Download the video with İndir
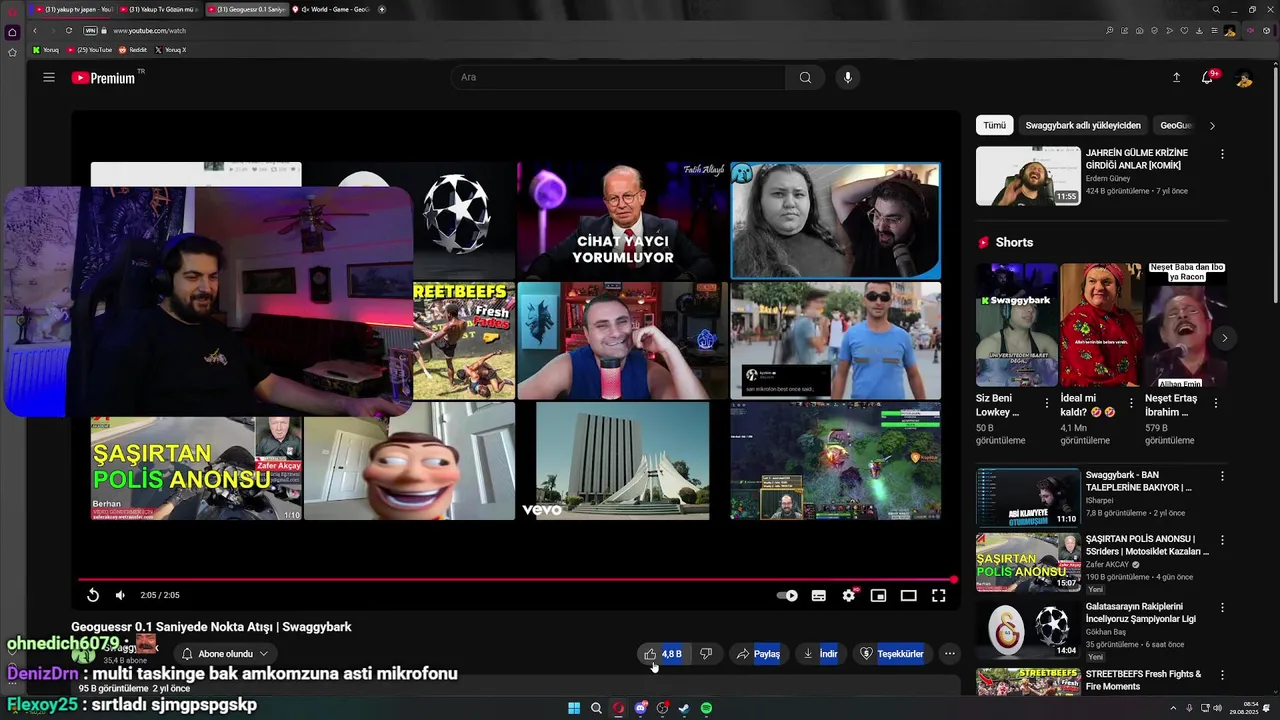The image size is (1280, 720). 820,654
